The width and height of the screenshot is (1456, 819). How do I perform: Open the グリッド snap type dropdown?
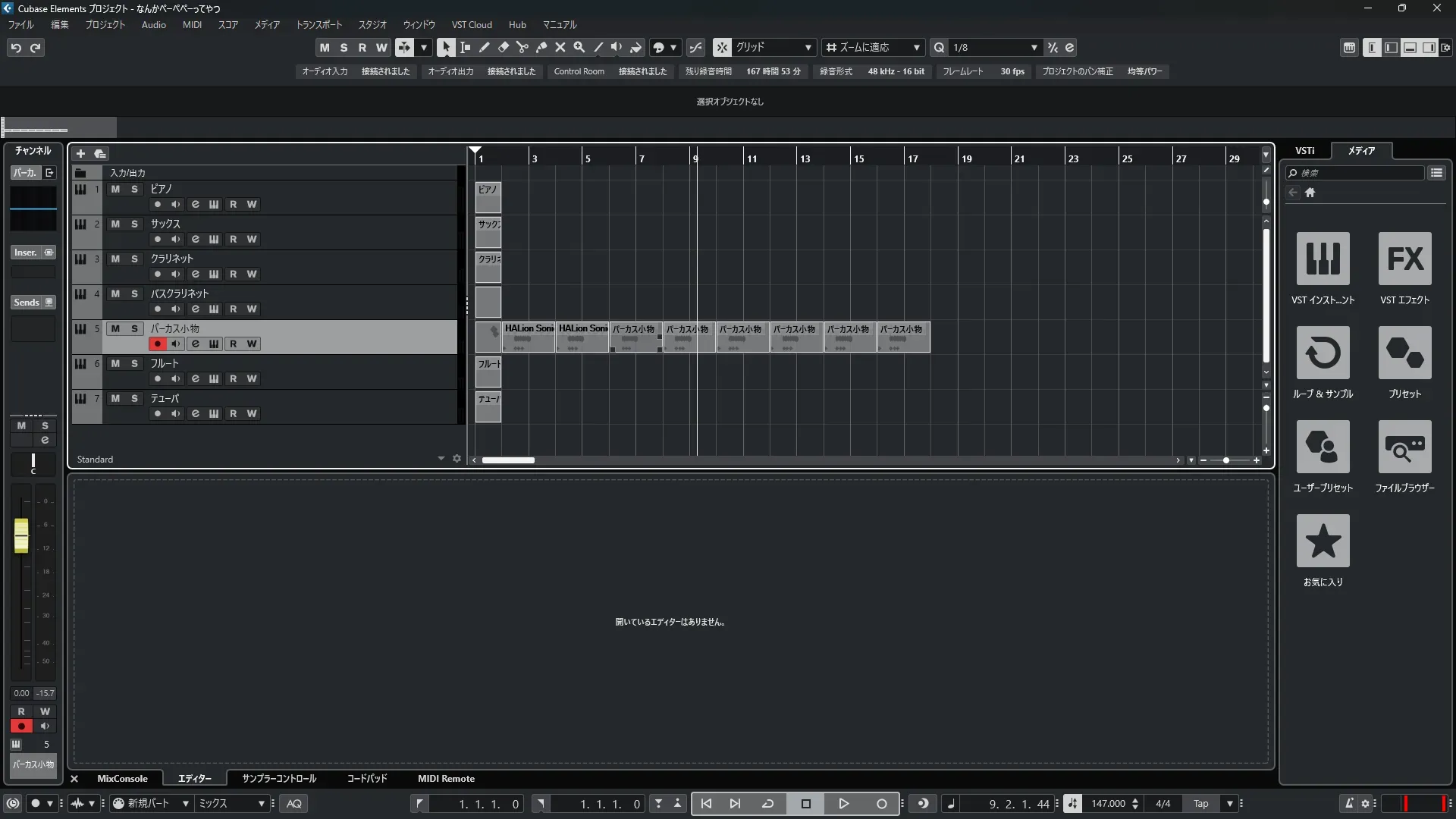tap(808, 47)
